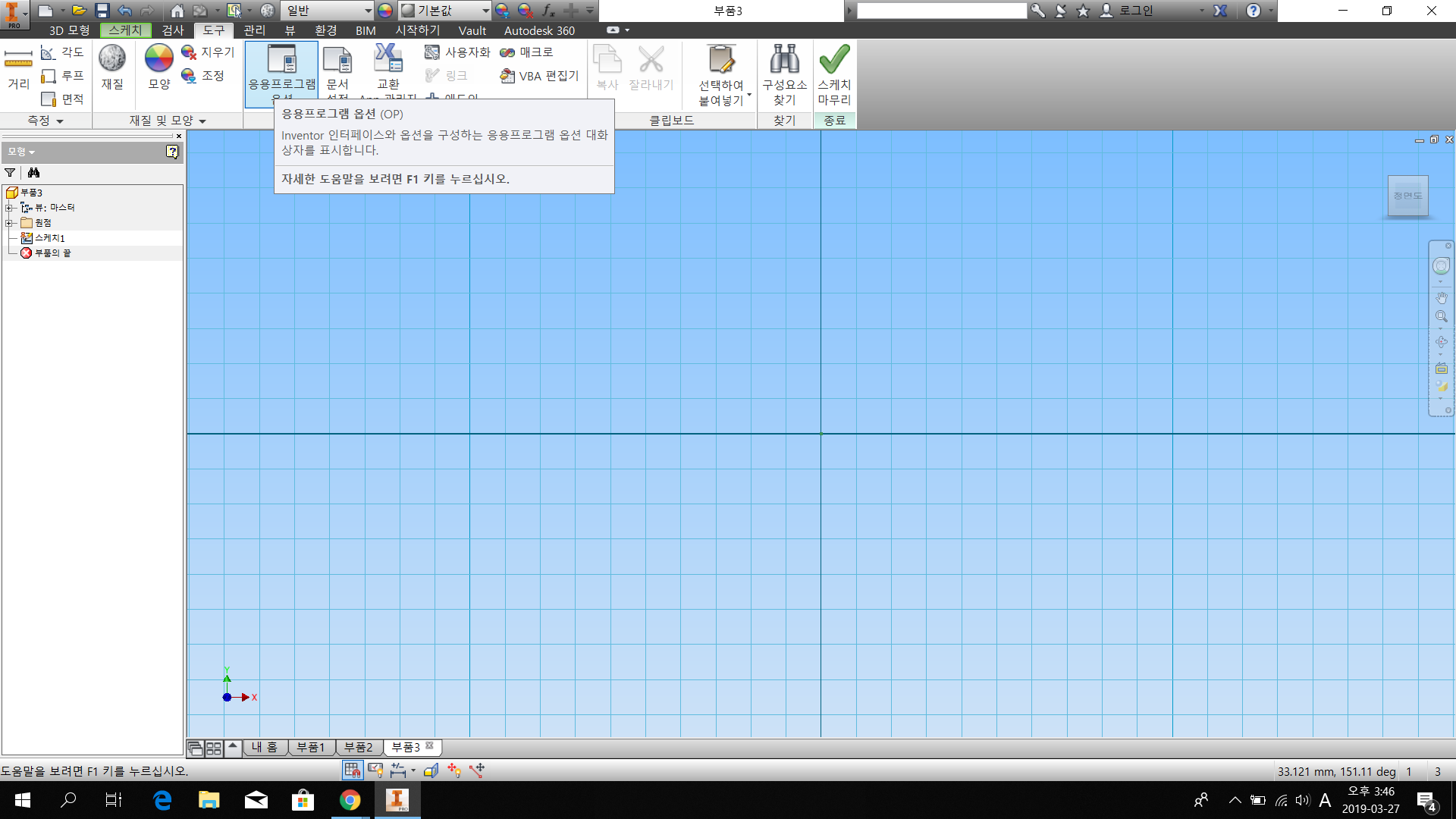Toggle snap to grid in status bar
The image size is (1456, 819).
point(352,770)
